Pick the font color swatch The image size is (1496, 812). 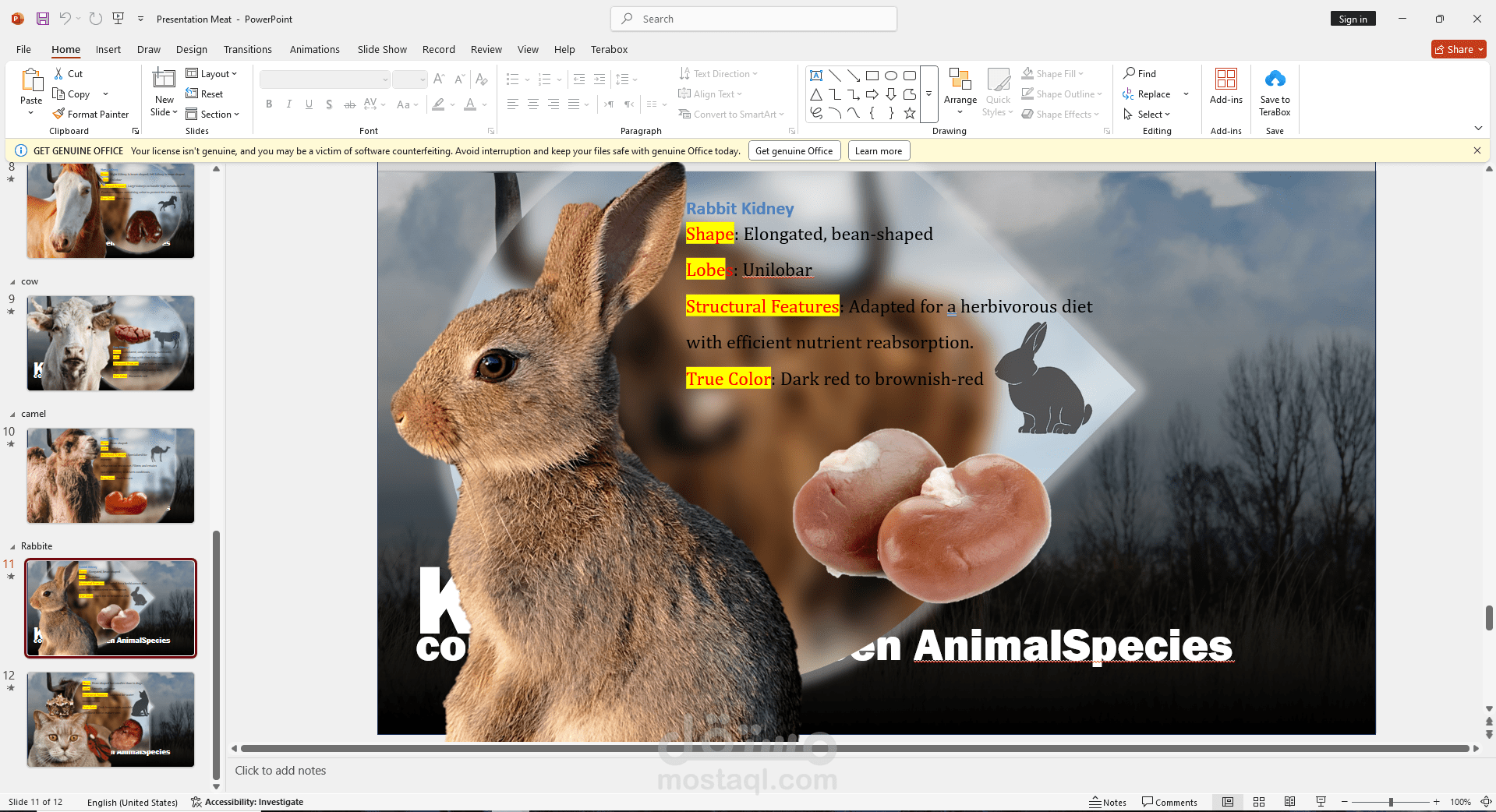470,104
